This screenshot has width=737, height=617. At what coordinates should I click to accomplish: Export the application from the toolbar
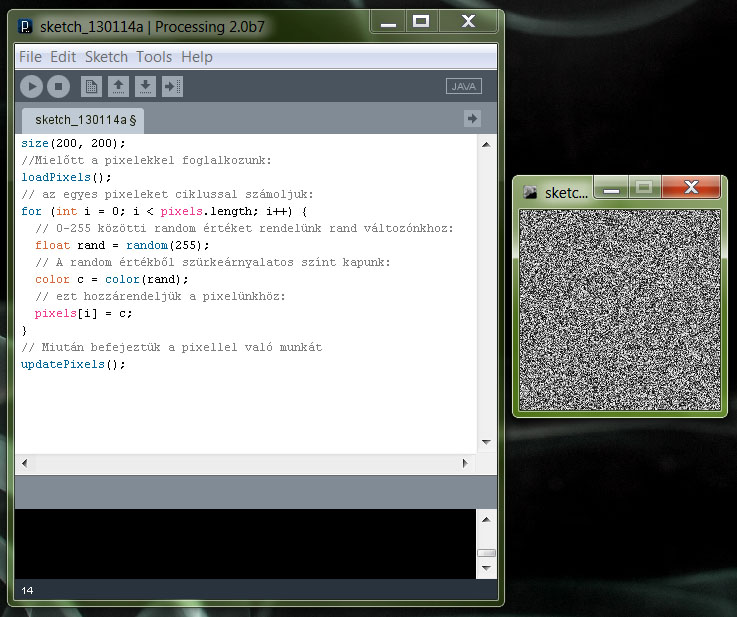(173, 86)
